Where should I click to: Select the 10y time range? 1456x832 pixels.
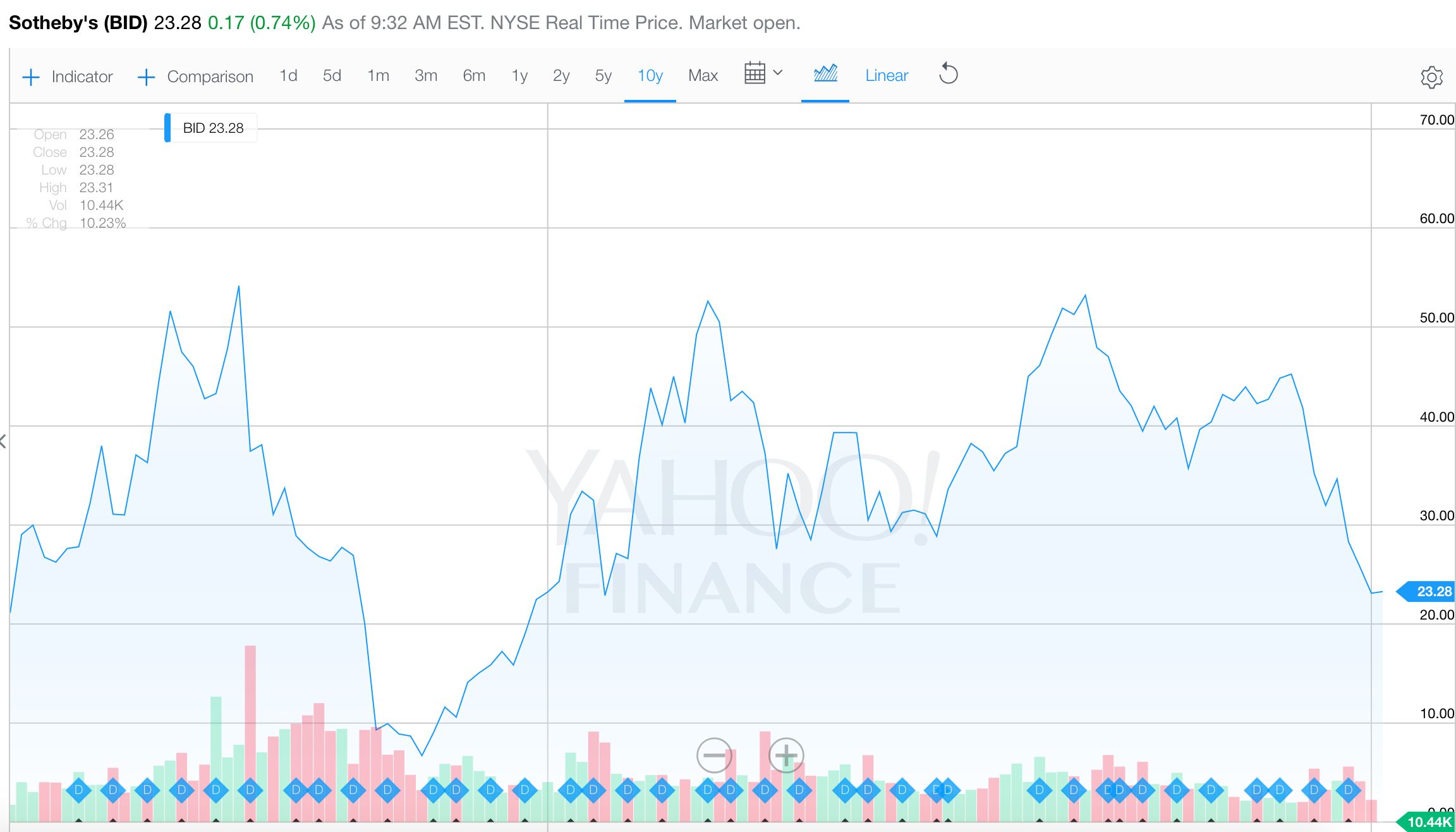(x=650, y=76)
